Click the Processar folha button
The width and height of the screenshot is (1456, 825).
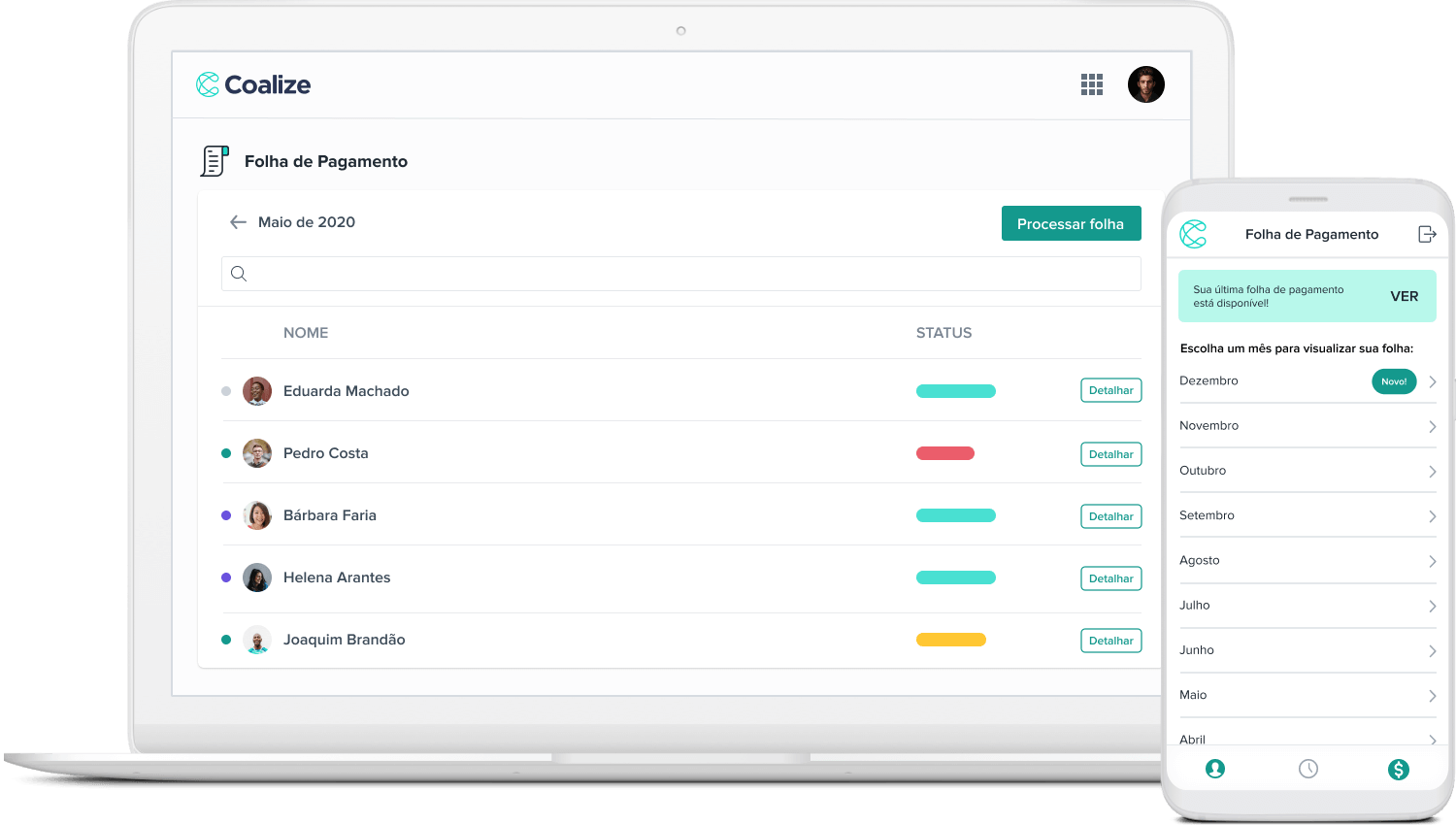click(1071, 223)
